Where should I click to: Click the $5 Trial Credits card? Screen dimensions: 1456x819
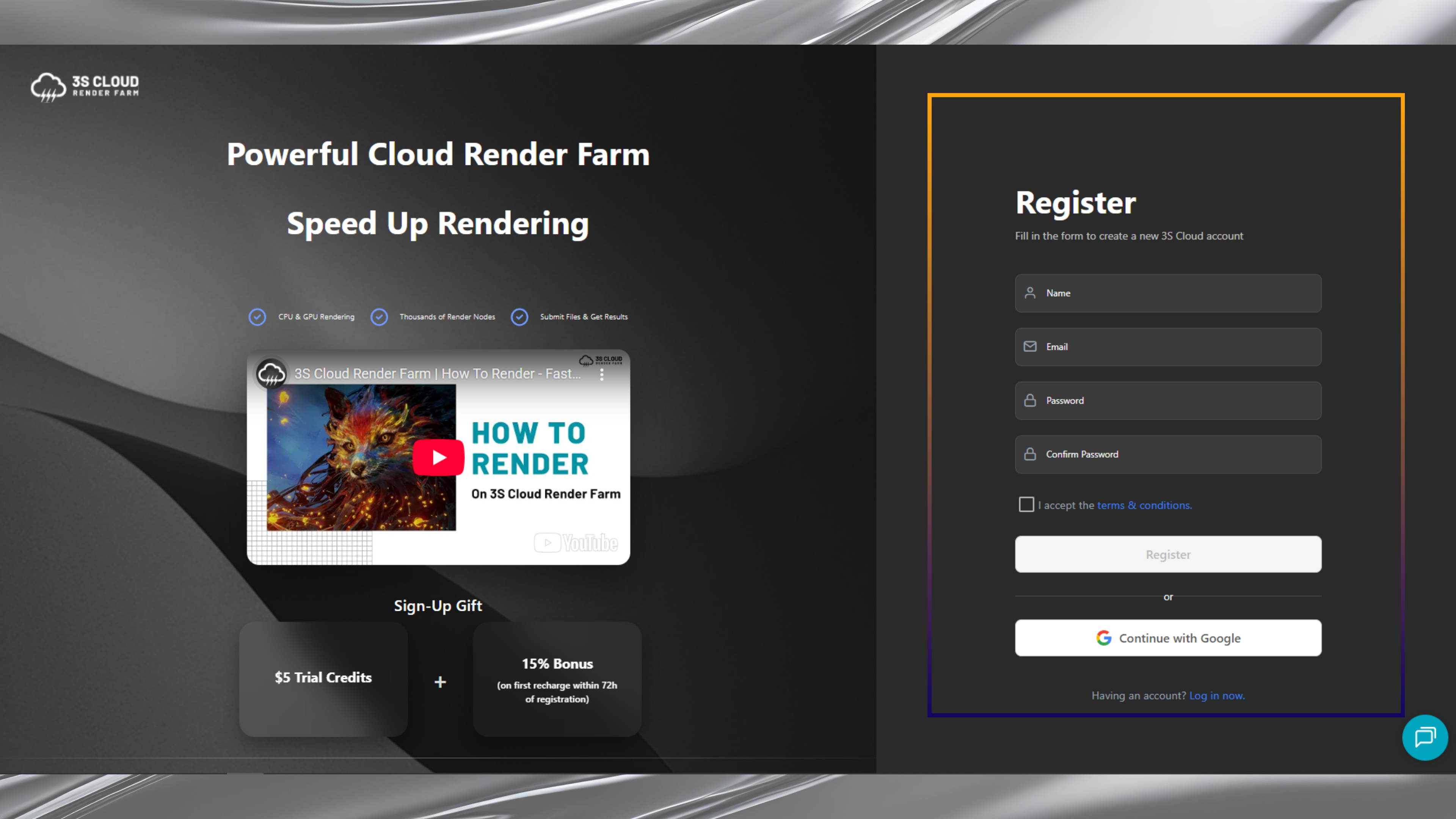(323, 678)
